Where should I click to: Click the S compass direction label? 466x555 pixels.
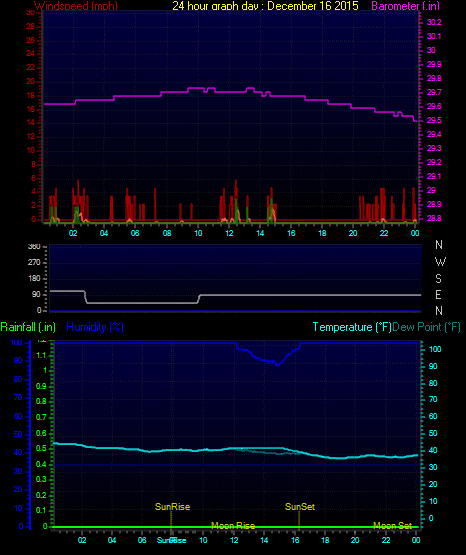click(x=438, y=279)
